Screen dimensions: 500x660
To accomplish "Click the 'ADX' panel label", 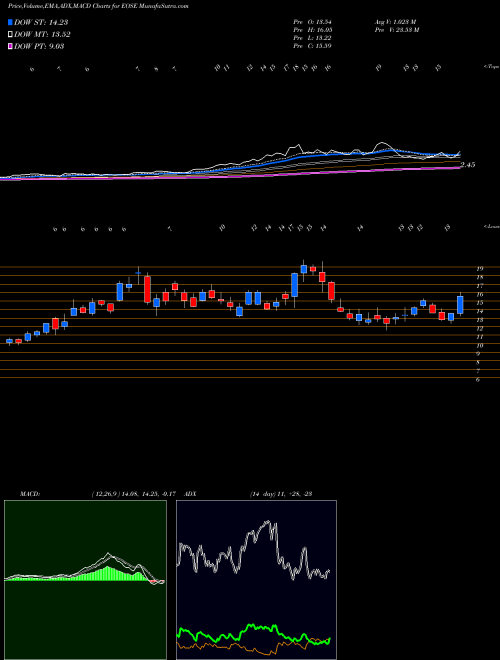I will click(191, 494).
